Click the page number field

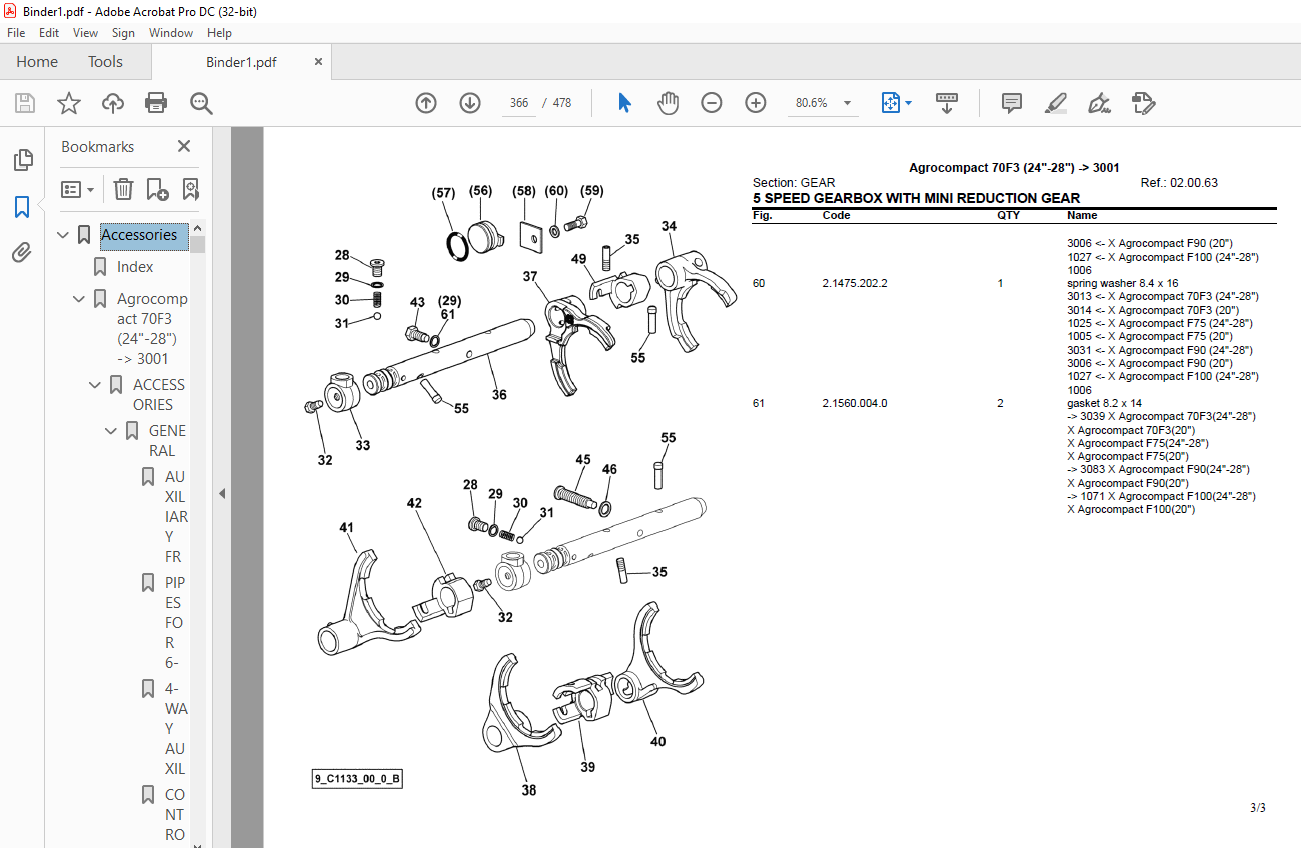(x=518, y=103)
